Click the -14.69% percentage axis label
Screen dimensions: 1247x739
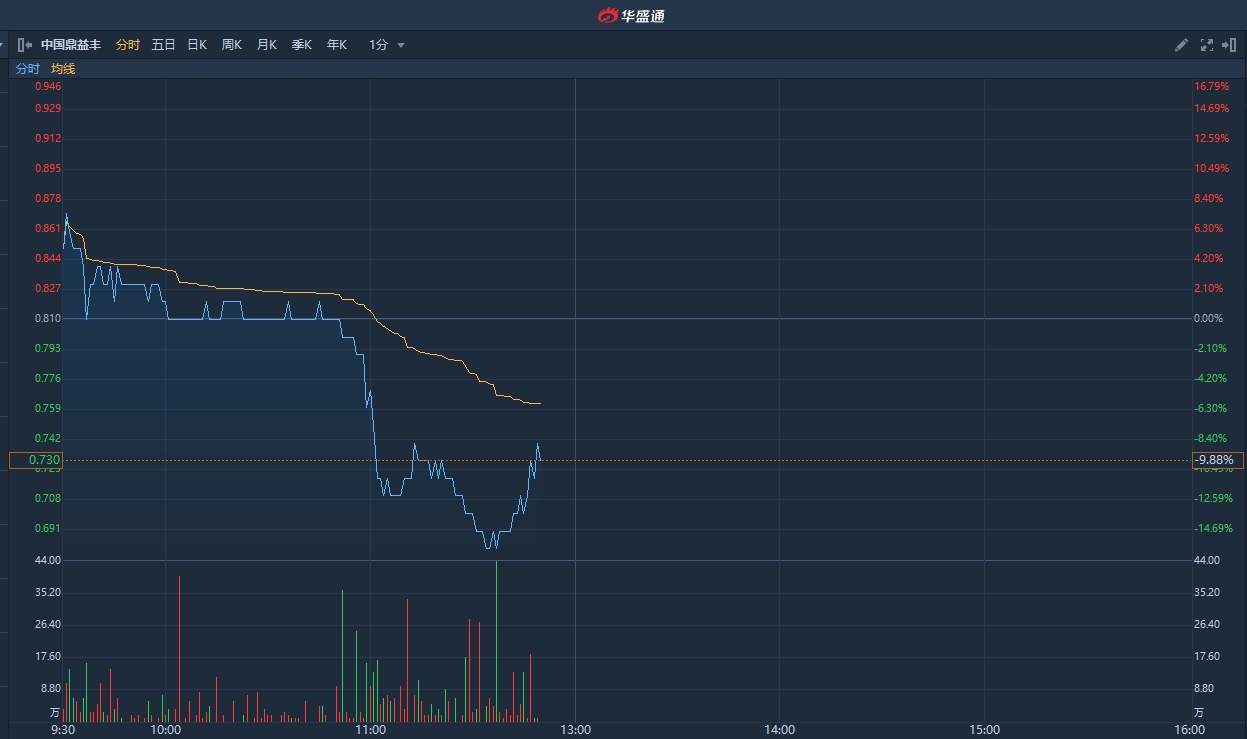tap(1212, 528)
